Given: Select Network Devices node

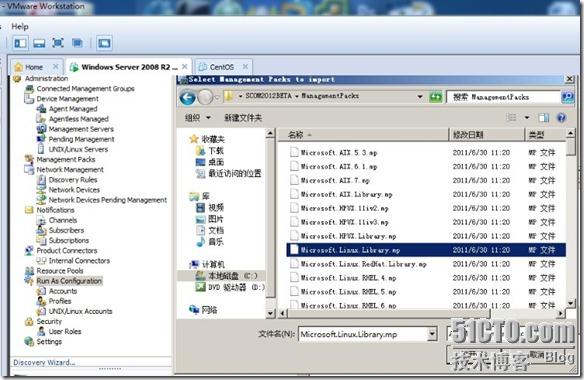Looking at the screenshot, I should click(x=74, y=190).
